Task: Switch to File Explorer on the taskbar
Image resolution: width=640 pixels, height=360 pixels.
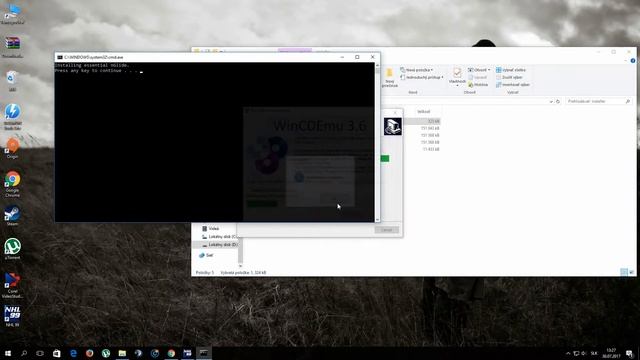Action: point(122,353)
